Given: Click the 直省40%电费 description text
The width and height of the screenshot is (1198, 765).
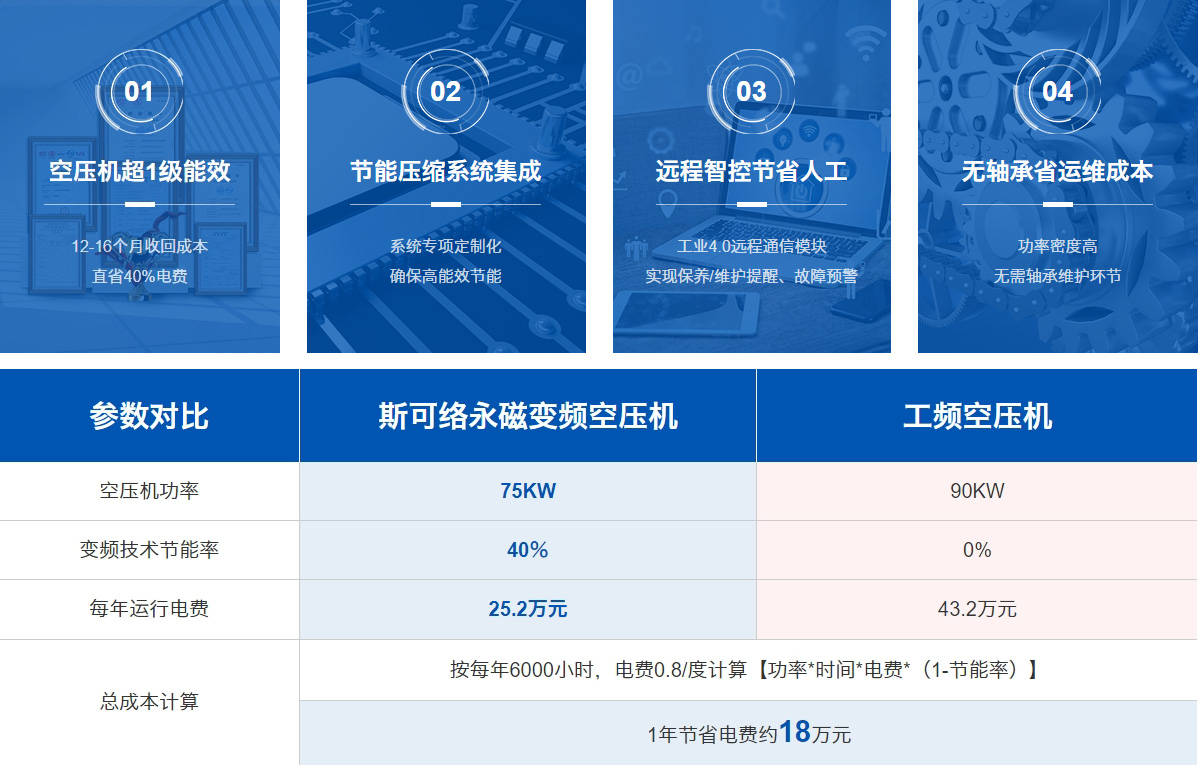Looking at the screenshot, I should click(139, 276).
